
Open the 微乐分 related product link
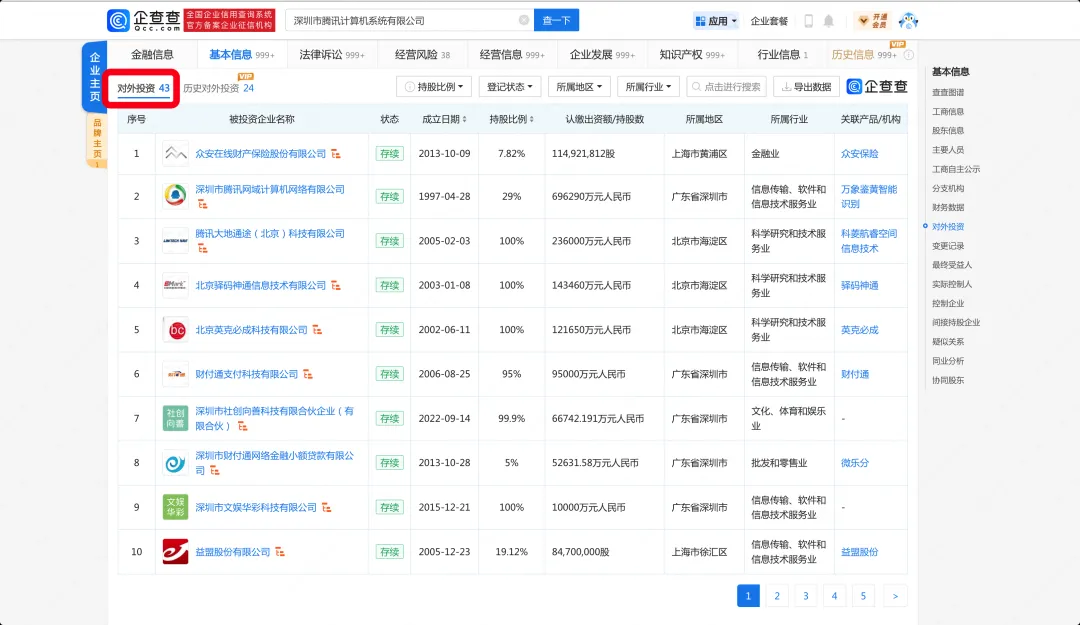[x=855, y=463]
